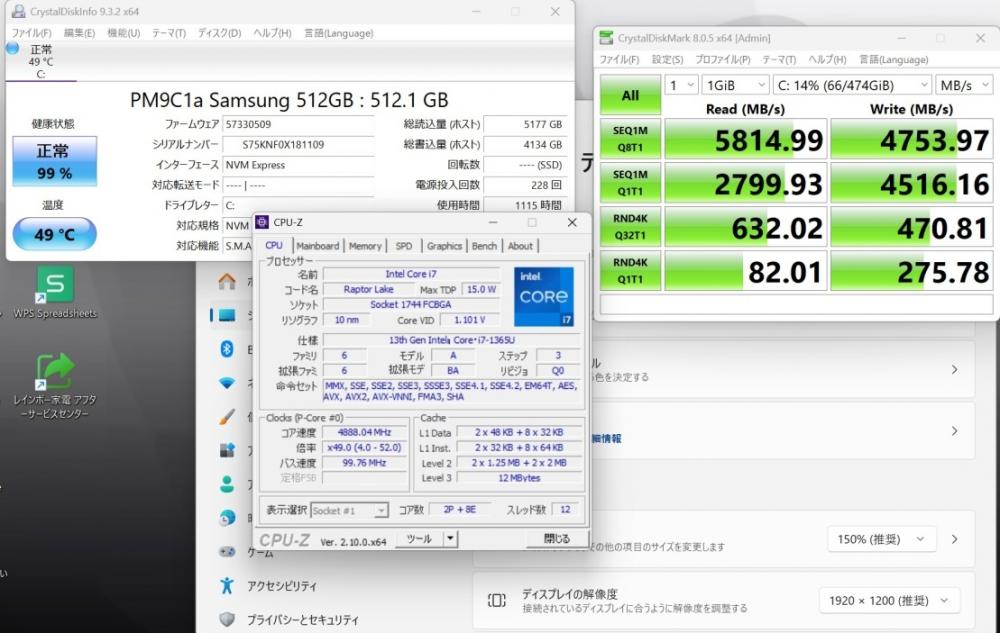Viewport: 1000px width, 633px height.
Task: Click the 49 °C temperature indicator
Action: pyautogui.click(x=54, y=234)
